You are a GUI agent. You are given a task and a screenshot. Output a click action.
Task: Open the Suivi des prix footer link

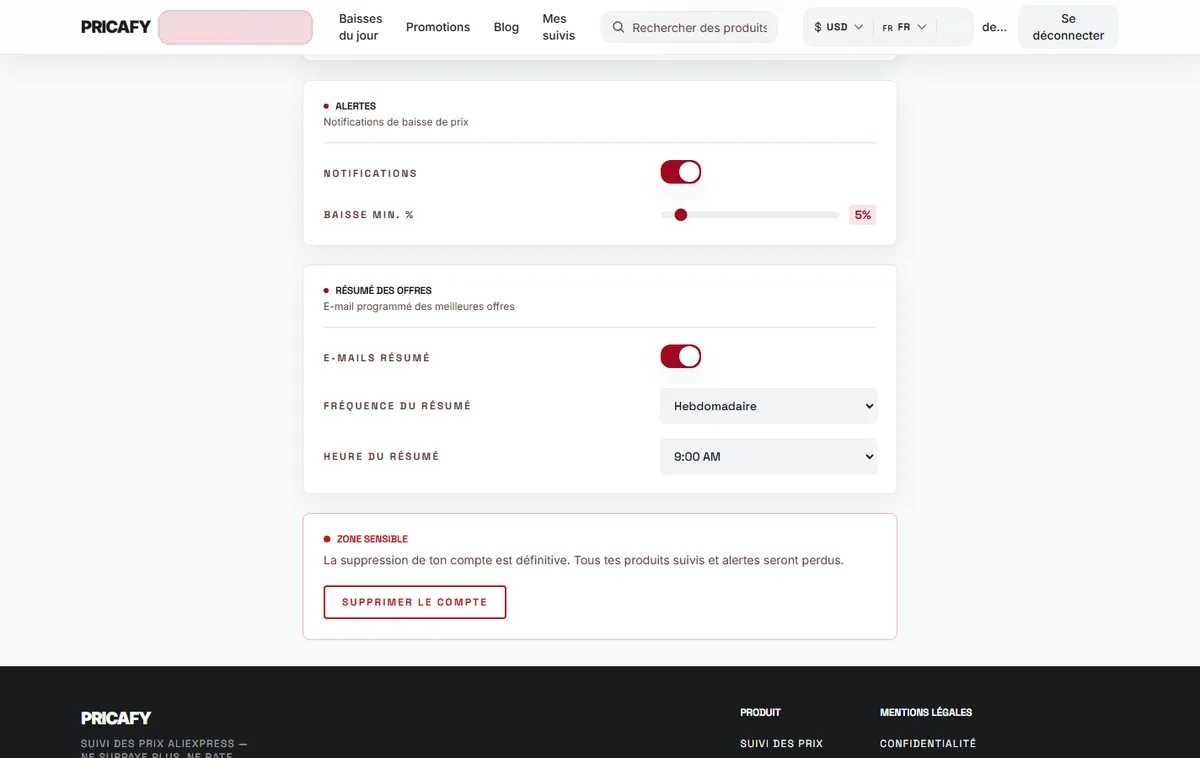coord(781,744)
